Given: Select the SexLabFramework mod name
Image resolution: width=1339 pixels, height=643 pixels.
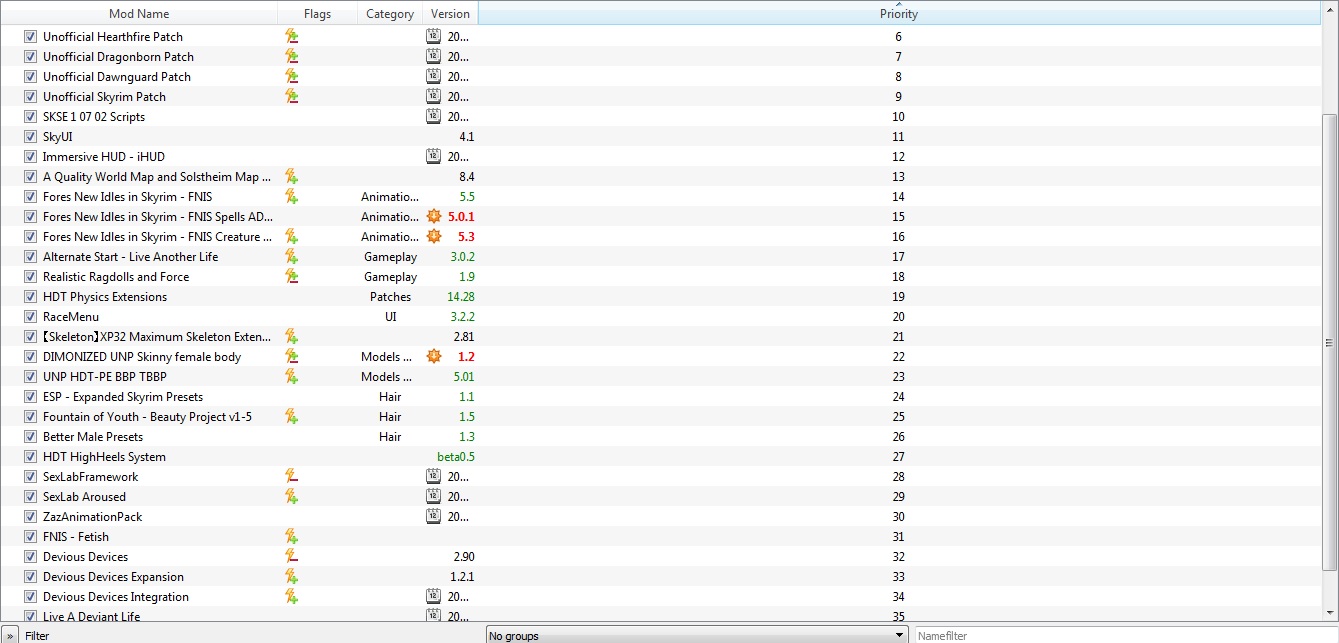Looking at the screenshot, I should coord(90,476).
